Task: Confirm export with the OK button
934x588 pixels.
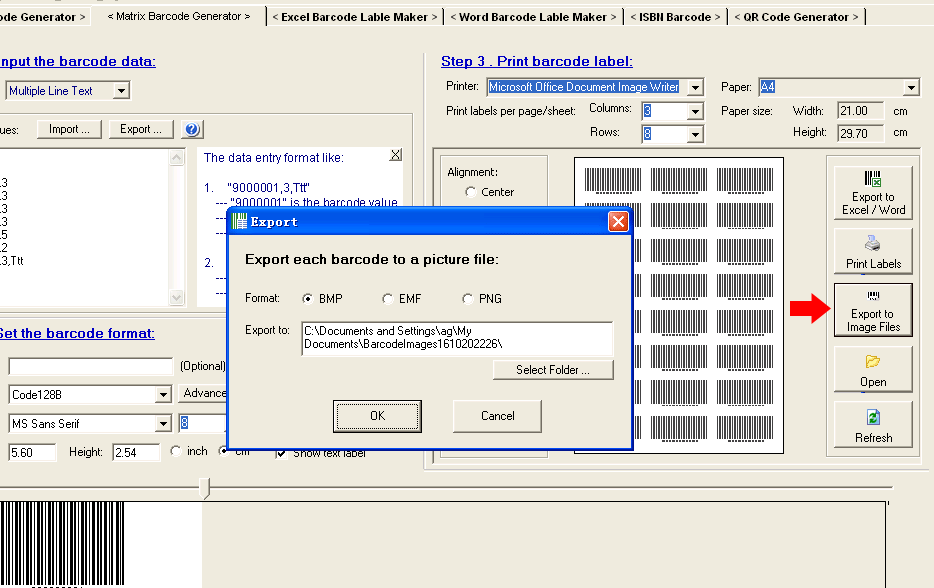Action: pos(377,417)
